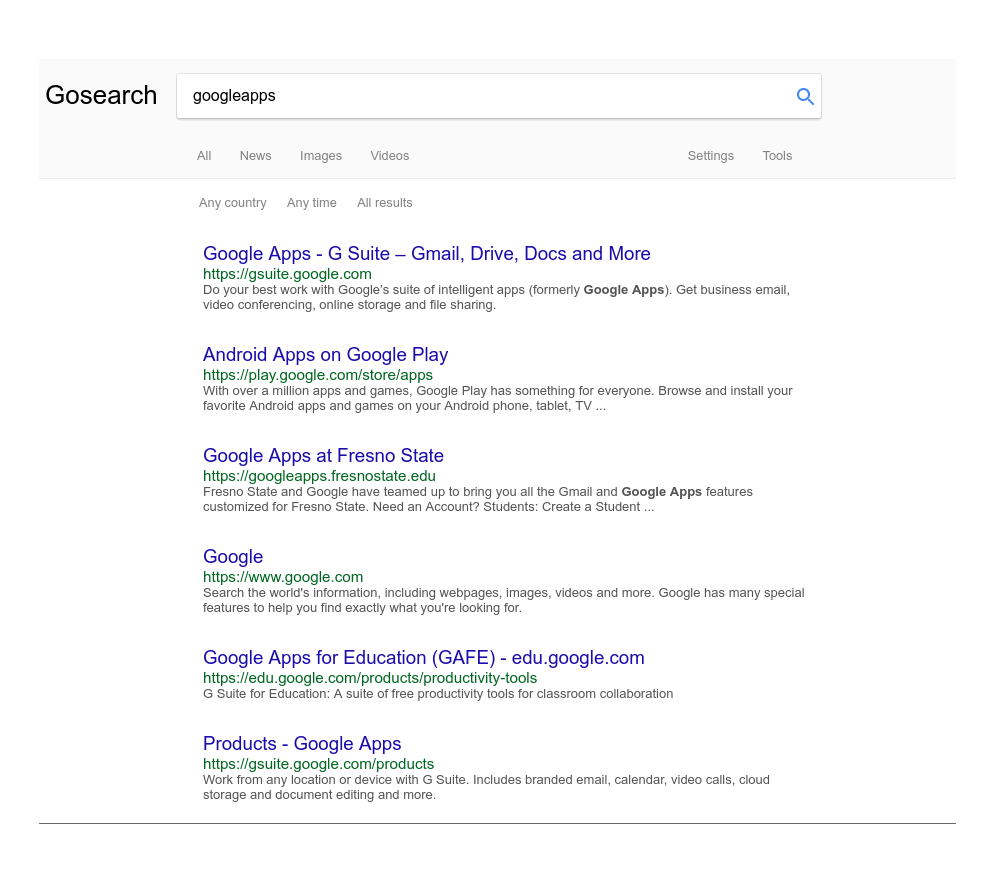
Task: Open the Settings menu
Action: pos(710,156)
